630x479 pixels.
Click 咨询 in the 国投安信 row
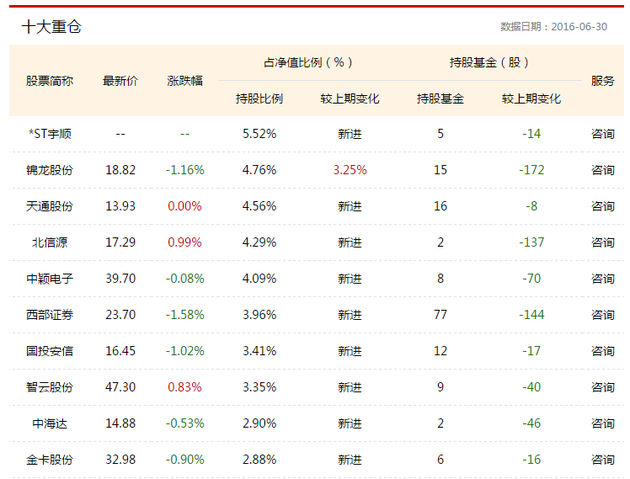click(603, 351)
